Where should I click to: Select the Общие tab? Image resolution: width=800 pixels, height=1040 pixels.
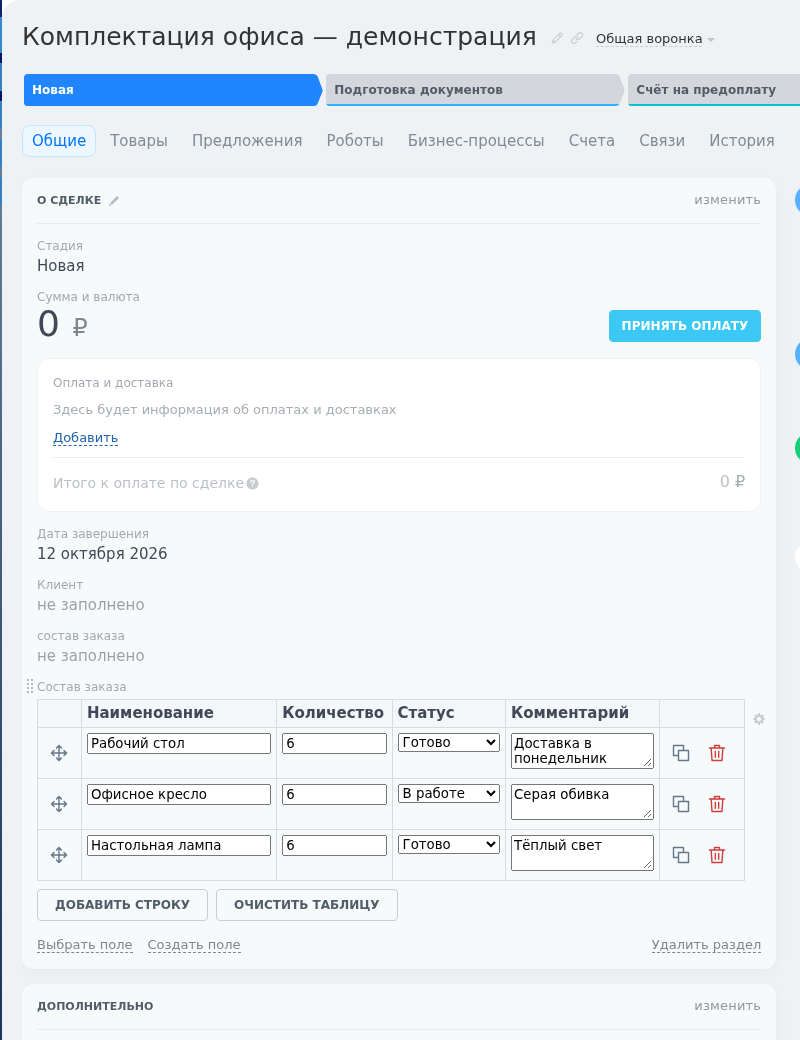click(x=59, y=141)
